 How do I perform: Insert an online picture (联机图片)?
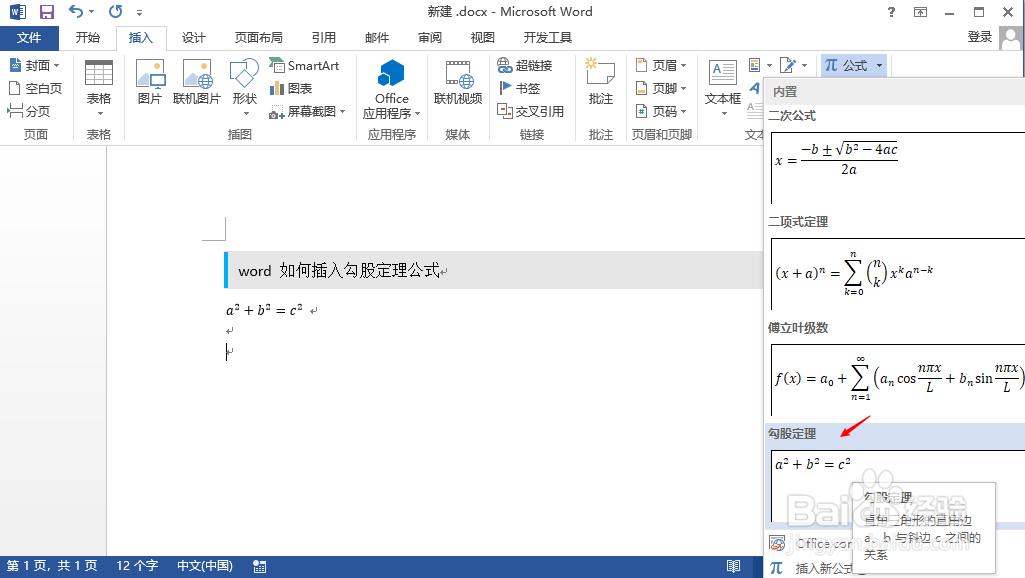pos(197,82)
